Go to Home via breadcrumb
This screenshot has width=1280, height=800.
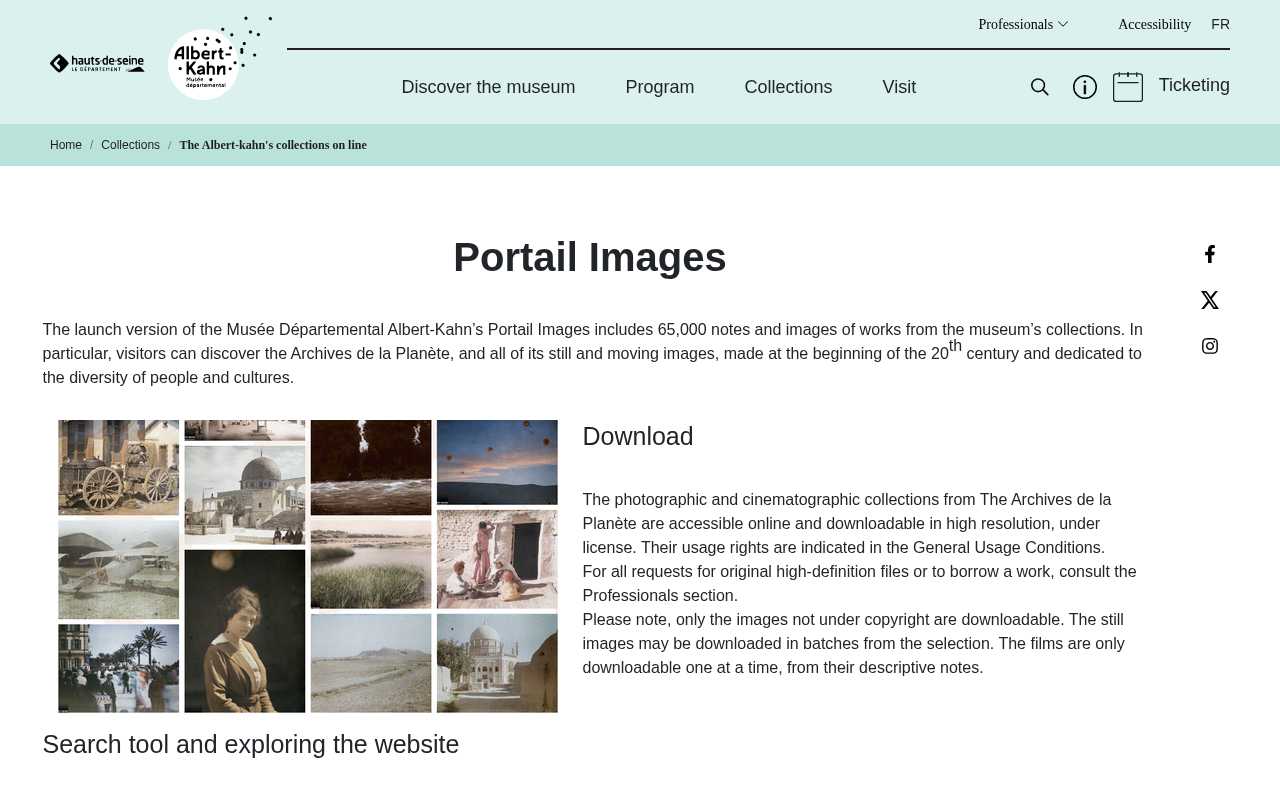66,145
